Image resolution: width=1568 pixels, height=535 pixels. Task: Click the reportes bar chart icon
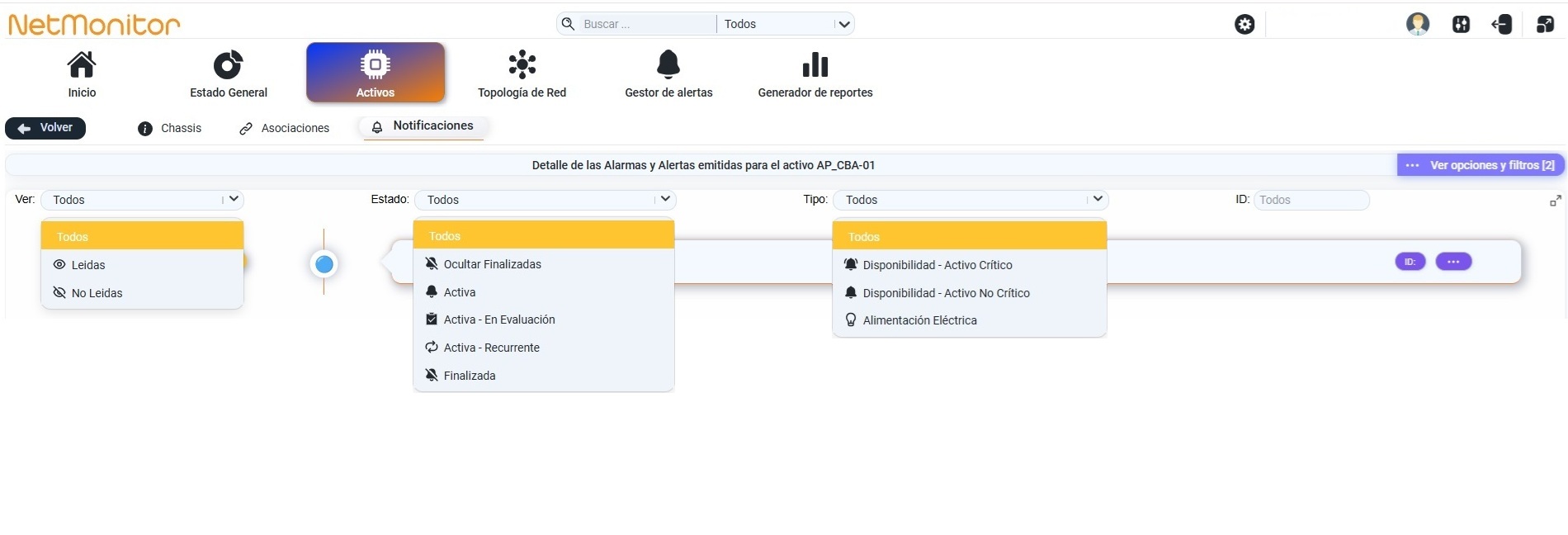pyautogui.click(x=815, y=65)
